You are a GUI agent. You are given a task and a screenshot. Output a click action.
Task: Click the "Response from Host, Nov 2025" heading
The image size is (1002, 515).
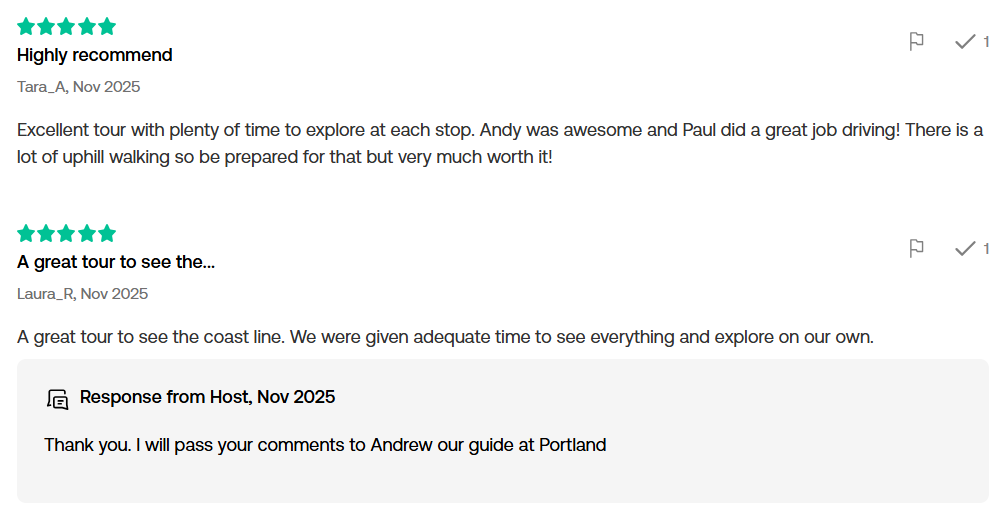(207, 397)
